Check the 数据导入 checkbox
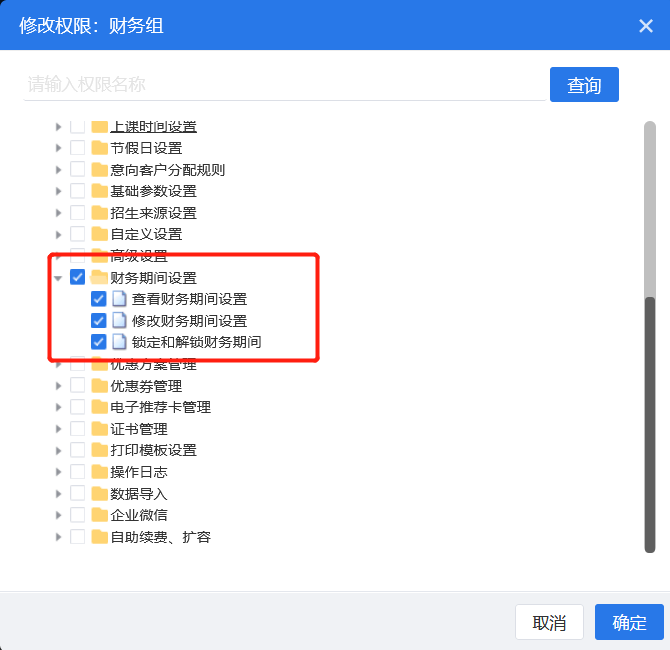Viewport: 670px width, 650px height. click(x=77, y=493)
